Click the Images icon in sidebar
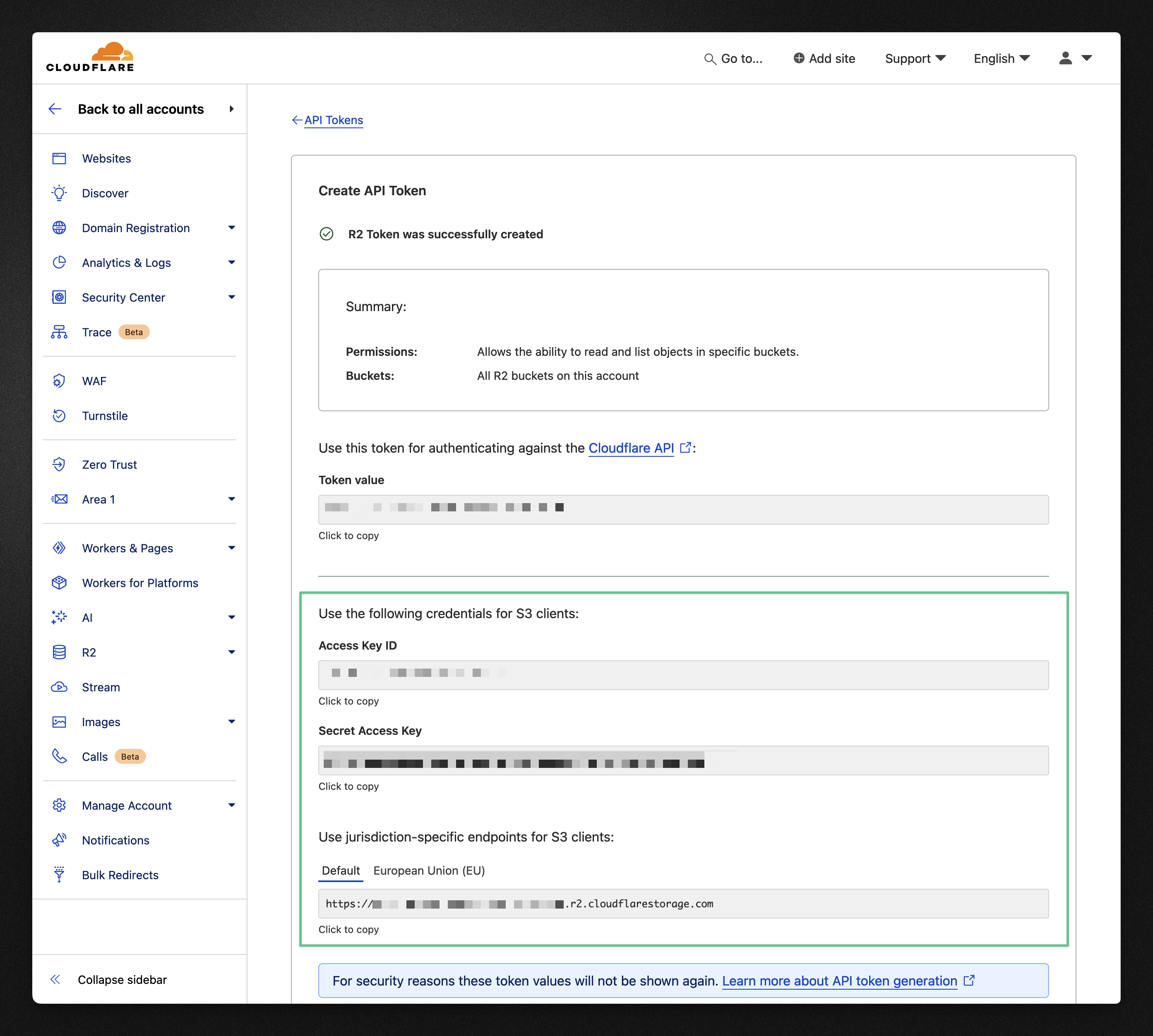 (59, 722)
